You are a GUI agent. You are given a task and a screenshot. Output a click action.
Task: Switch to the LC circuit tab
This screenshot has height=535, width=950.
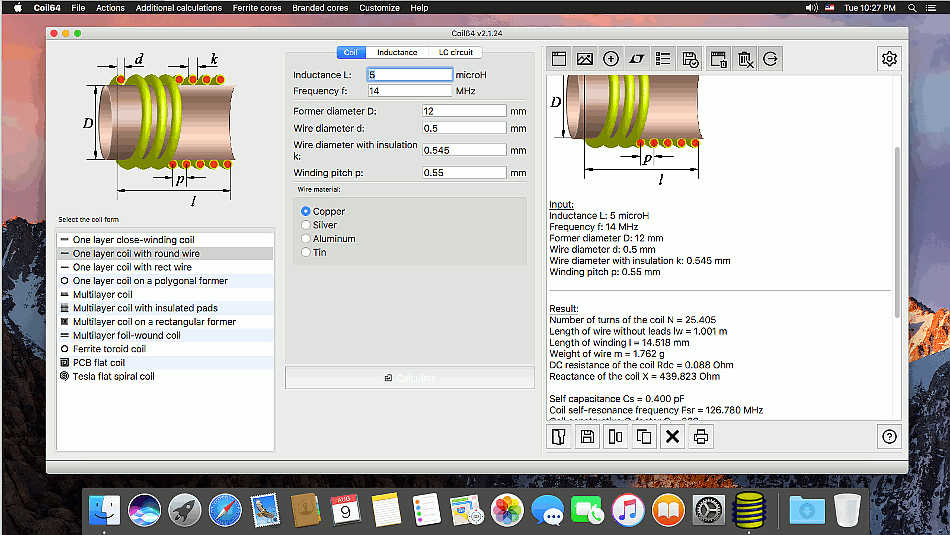pyautogui.click(x=455, y=52)
